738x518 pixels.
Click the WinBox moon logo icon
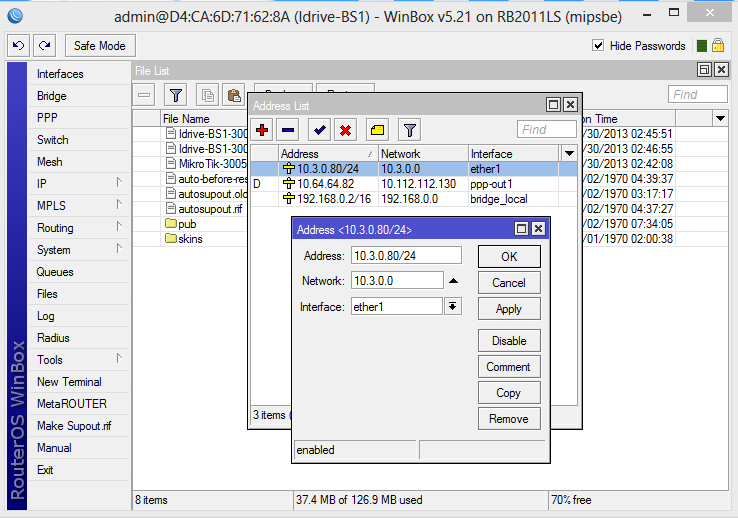tap(15, 16)
